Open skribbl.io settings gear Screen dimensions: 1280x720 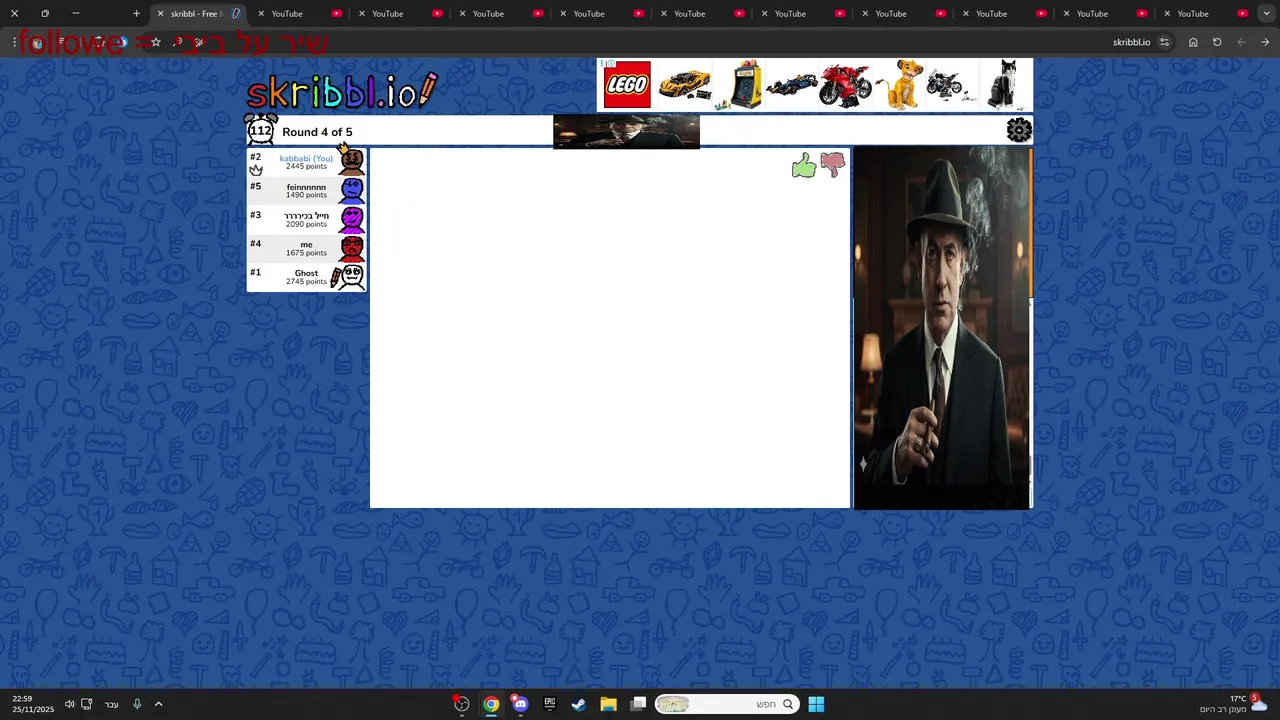point(1019,130)
